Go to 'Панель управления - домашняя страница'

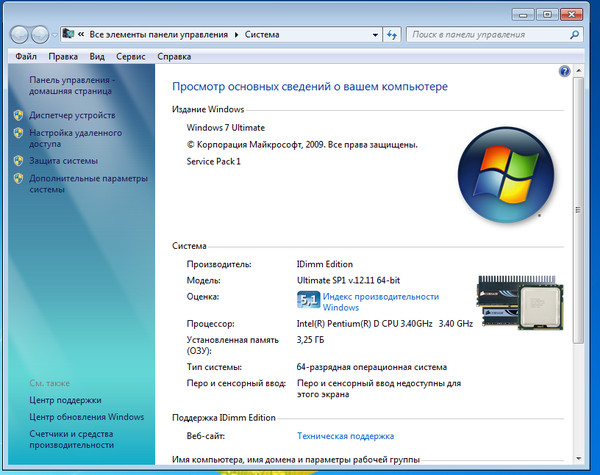point(72,85)
